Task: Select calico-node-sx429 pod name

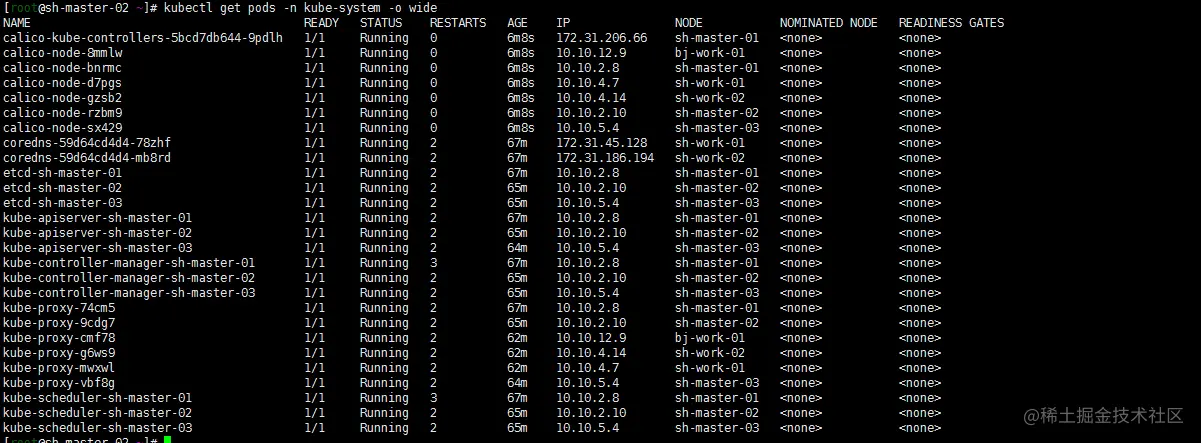Action: click(x=63, y=128)
